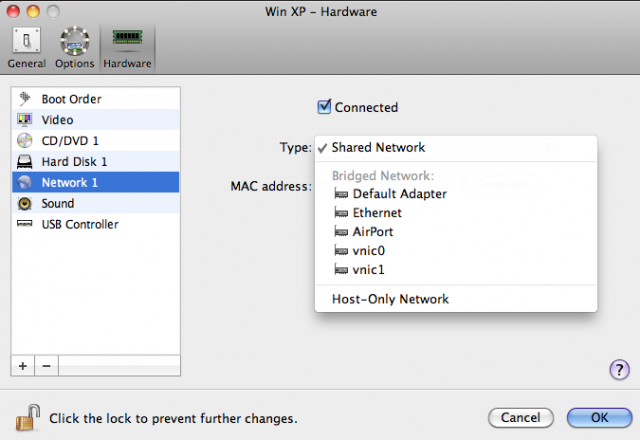640x440 pixels.
Task: Select the Hard Disk 1 drive icon
Action: [x=25, y=161]
